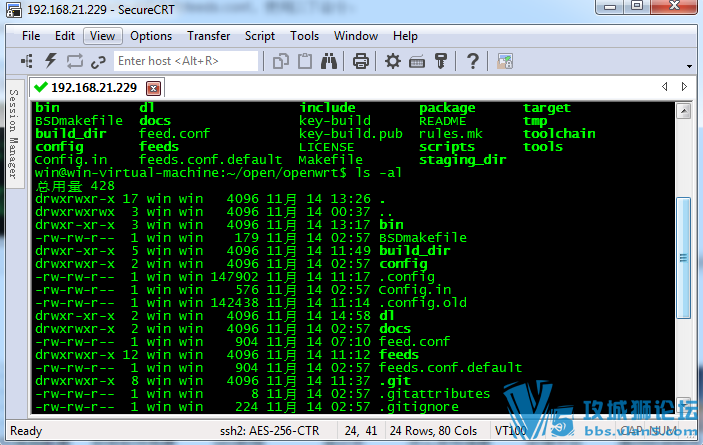This screenshot has width=703, height=445.
Task: Click the Connect session manager icon
Action: click(27, 61)
